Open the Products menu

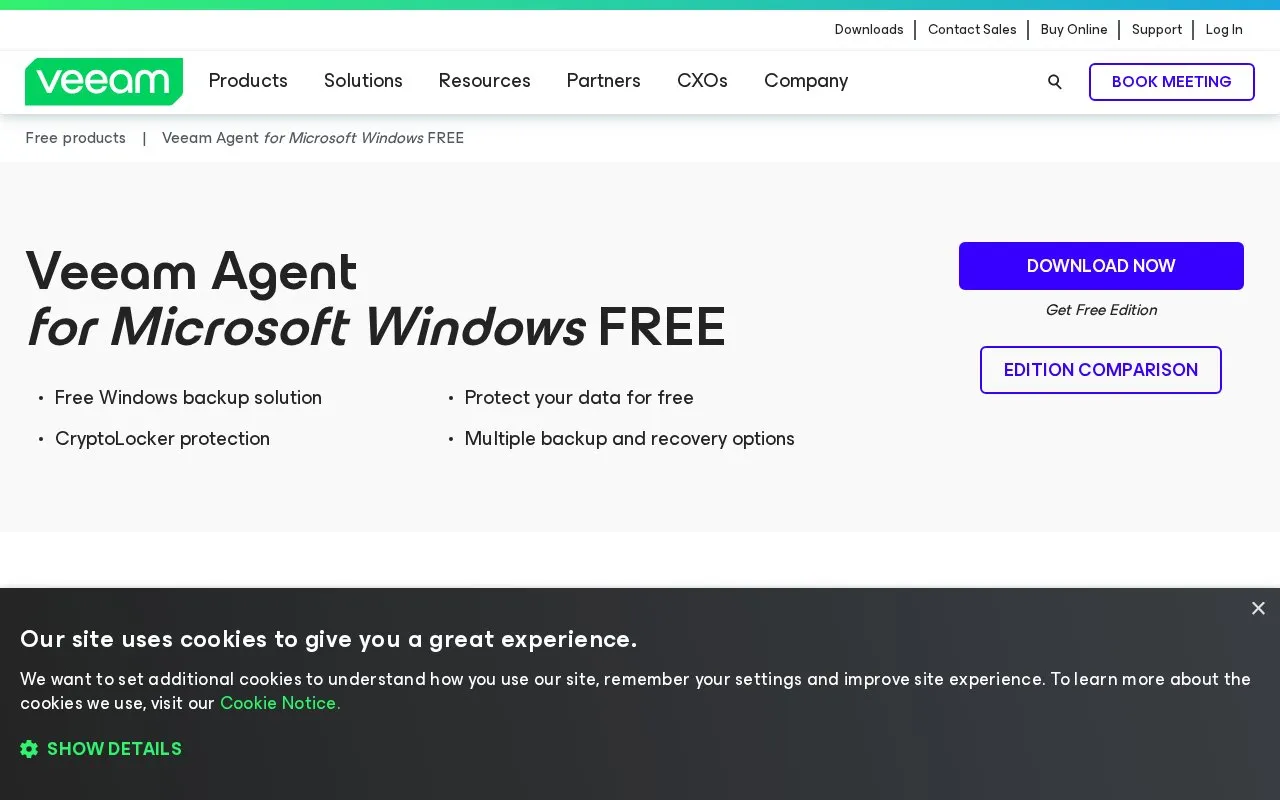[248, 81]
